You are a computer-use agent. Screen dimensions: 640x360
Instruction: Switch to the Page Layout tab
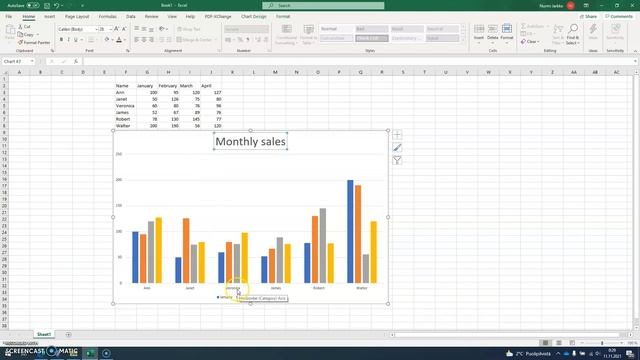coord(77,17)
